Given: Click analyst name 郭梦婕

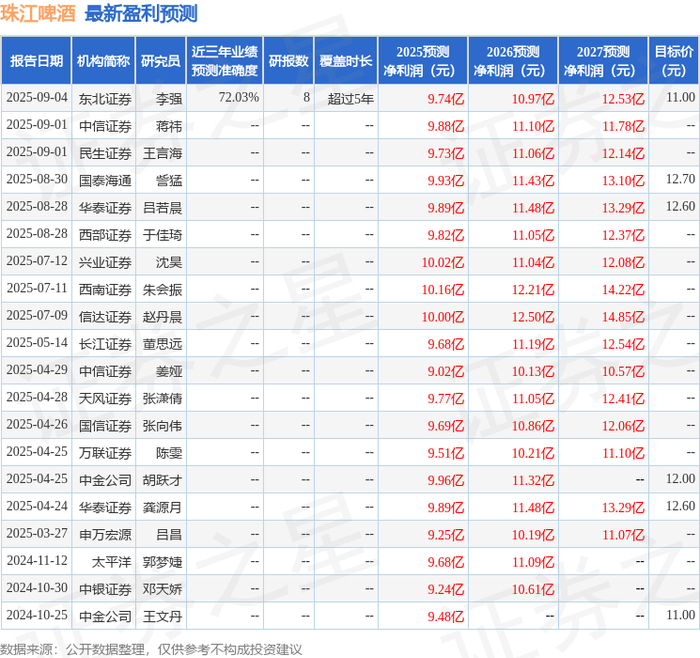Looking at the screenshot, I should (162, 562).
